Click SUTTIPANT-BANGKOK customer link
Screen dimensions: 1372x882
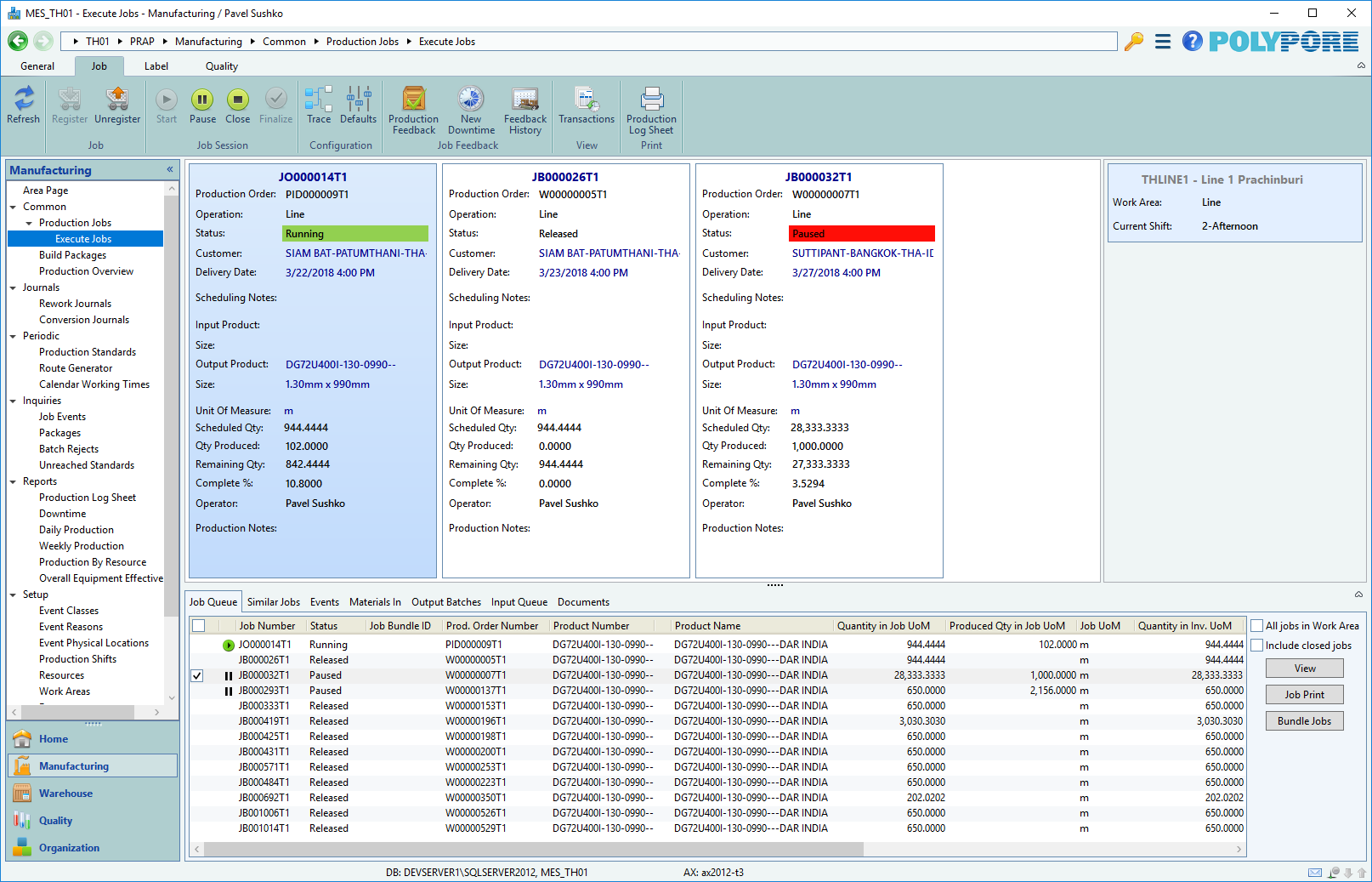pyautogui.click(x=863, y=253)
